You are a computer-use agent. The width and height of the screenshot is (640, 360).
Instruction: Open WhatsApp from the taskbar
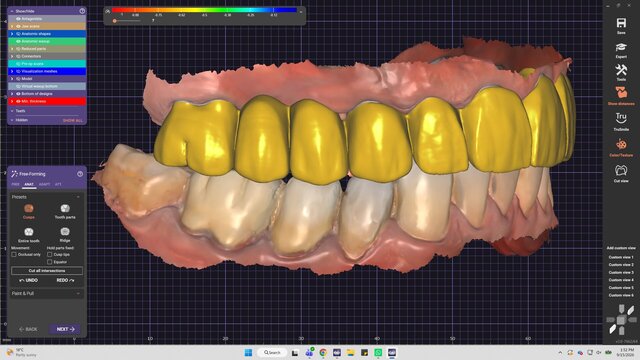(378, 353)
